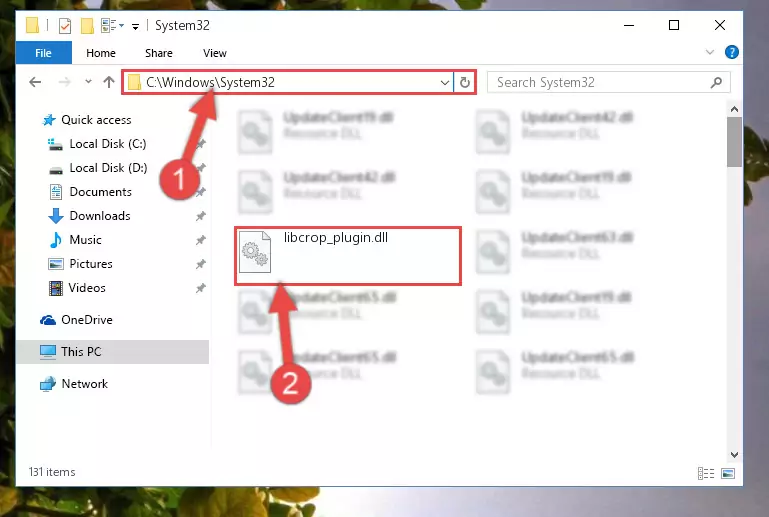Open the Customize Quick Access Toolbar dropdown
Image resolution: width=769 pixels, height=517 pixels.
(135, 26)
